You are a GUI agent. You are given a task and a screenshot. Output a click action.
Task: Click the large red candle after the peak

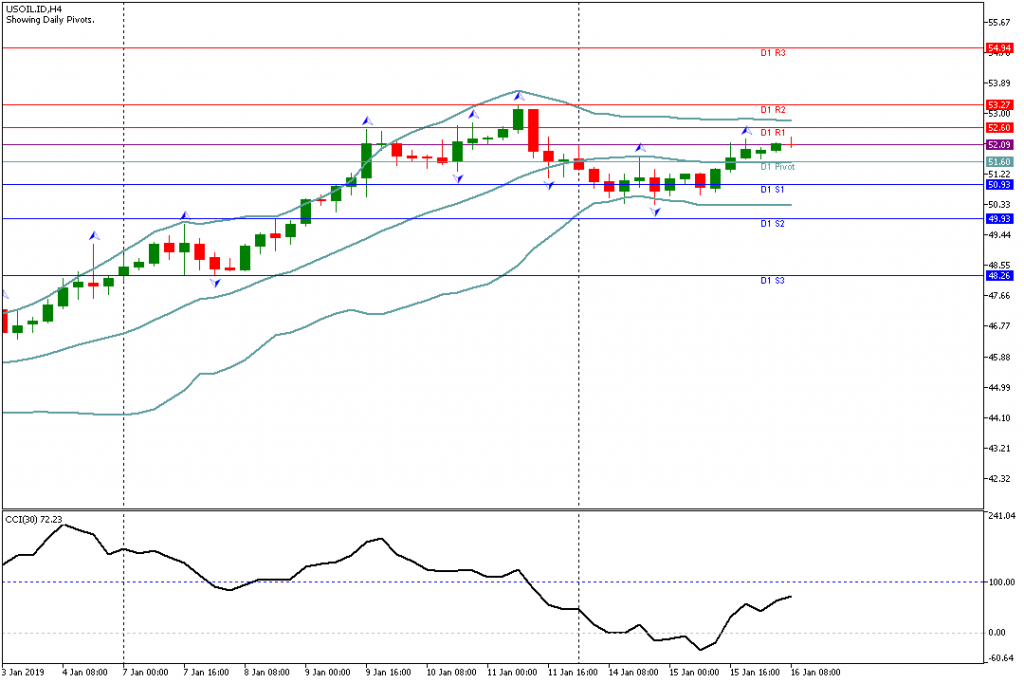[533, 130]
